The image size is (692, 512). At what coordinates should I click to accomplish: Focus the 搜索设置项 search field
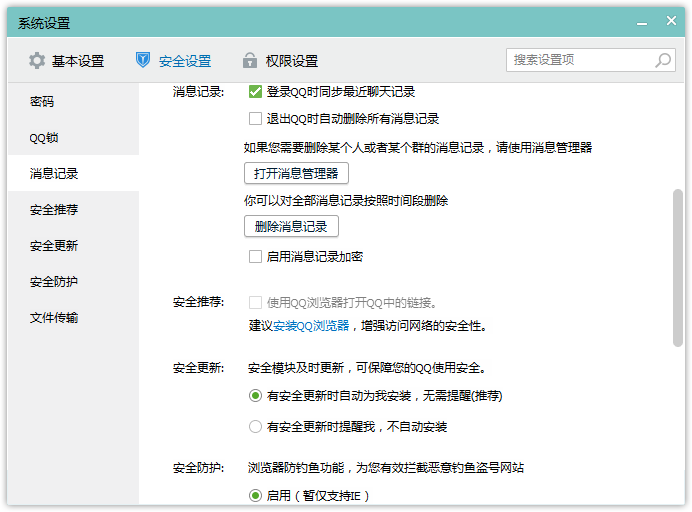(590, 60)
